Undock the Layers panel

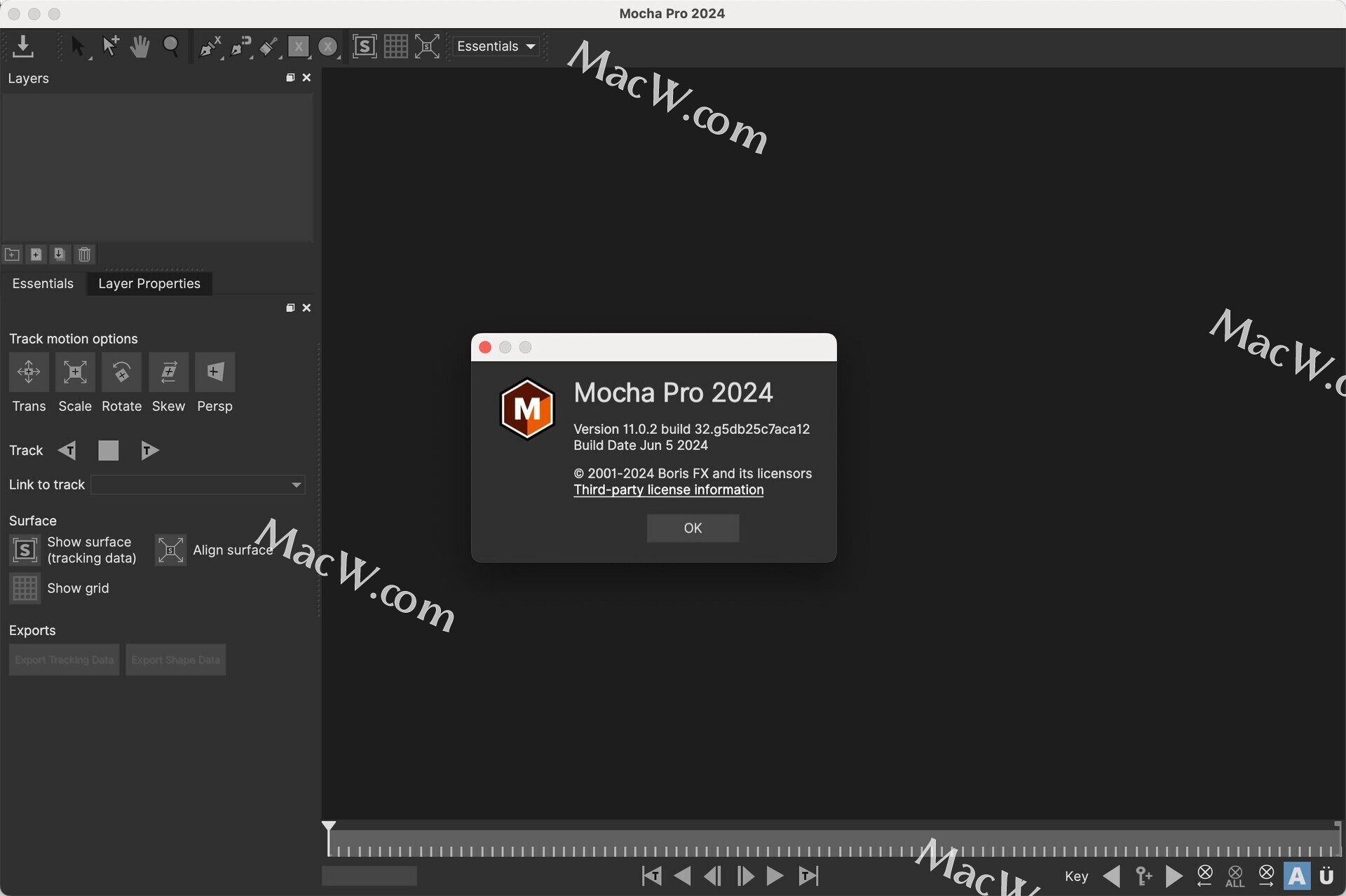[x=290, y=78]
